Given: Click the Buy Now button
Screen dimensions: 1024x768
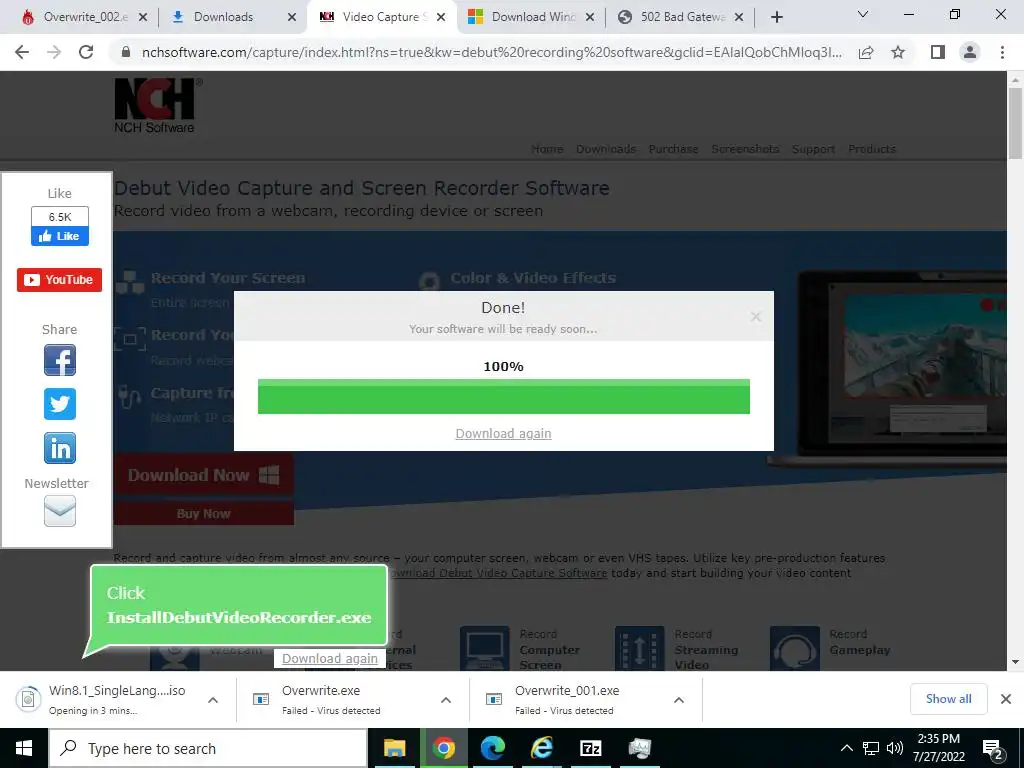Looking at the screenshot, I should pos(204,513).
